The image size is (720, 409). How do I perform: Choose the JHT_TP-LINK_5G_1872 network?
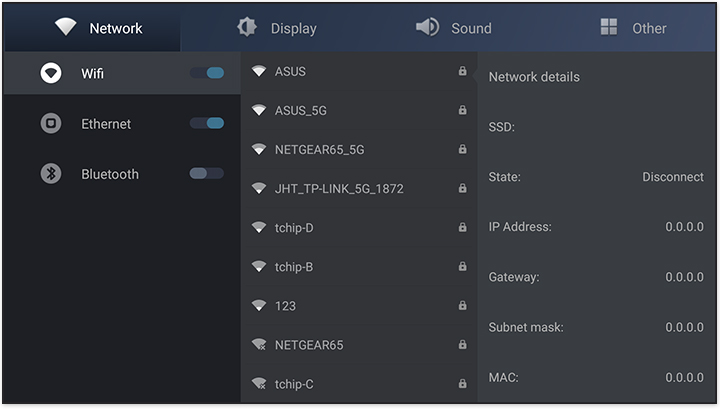point(339,189)
